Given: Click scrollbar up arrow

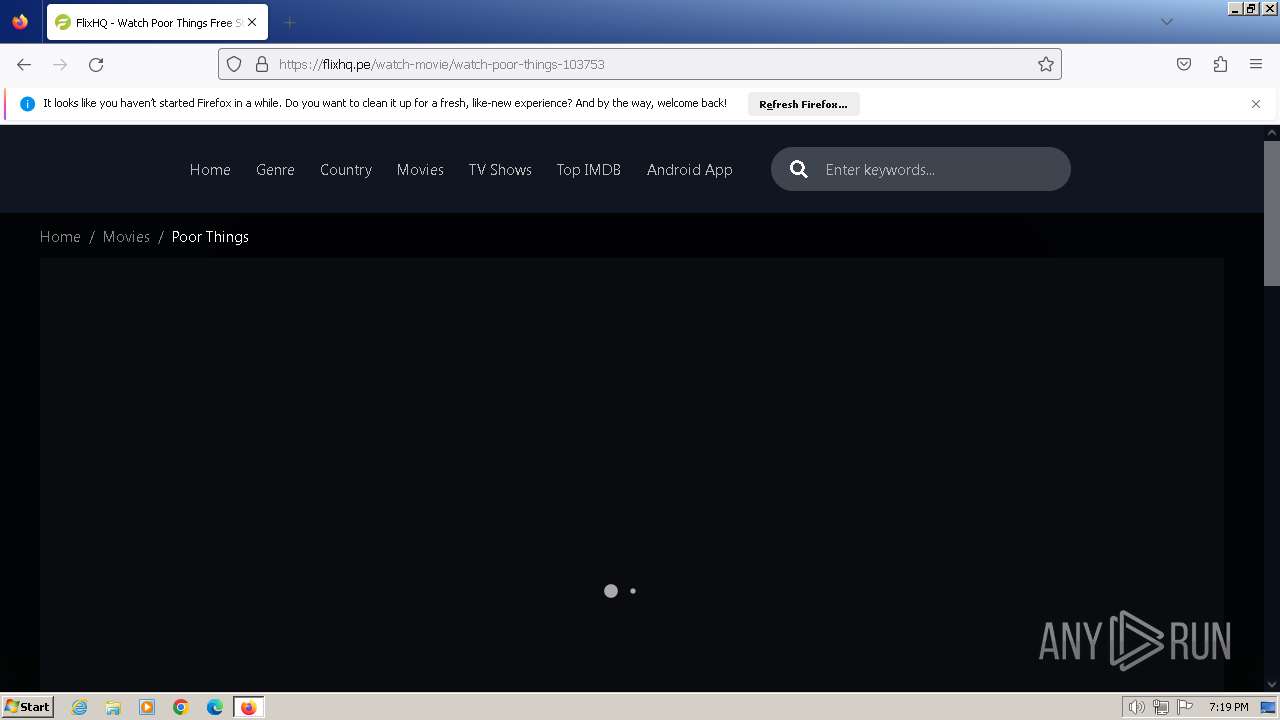Looking at the screenshot, I should 1272,132.
